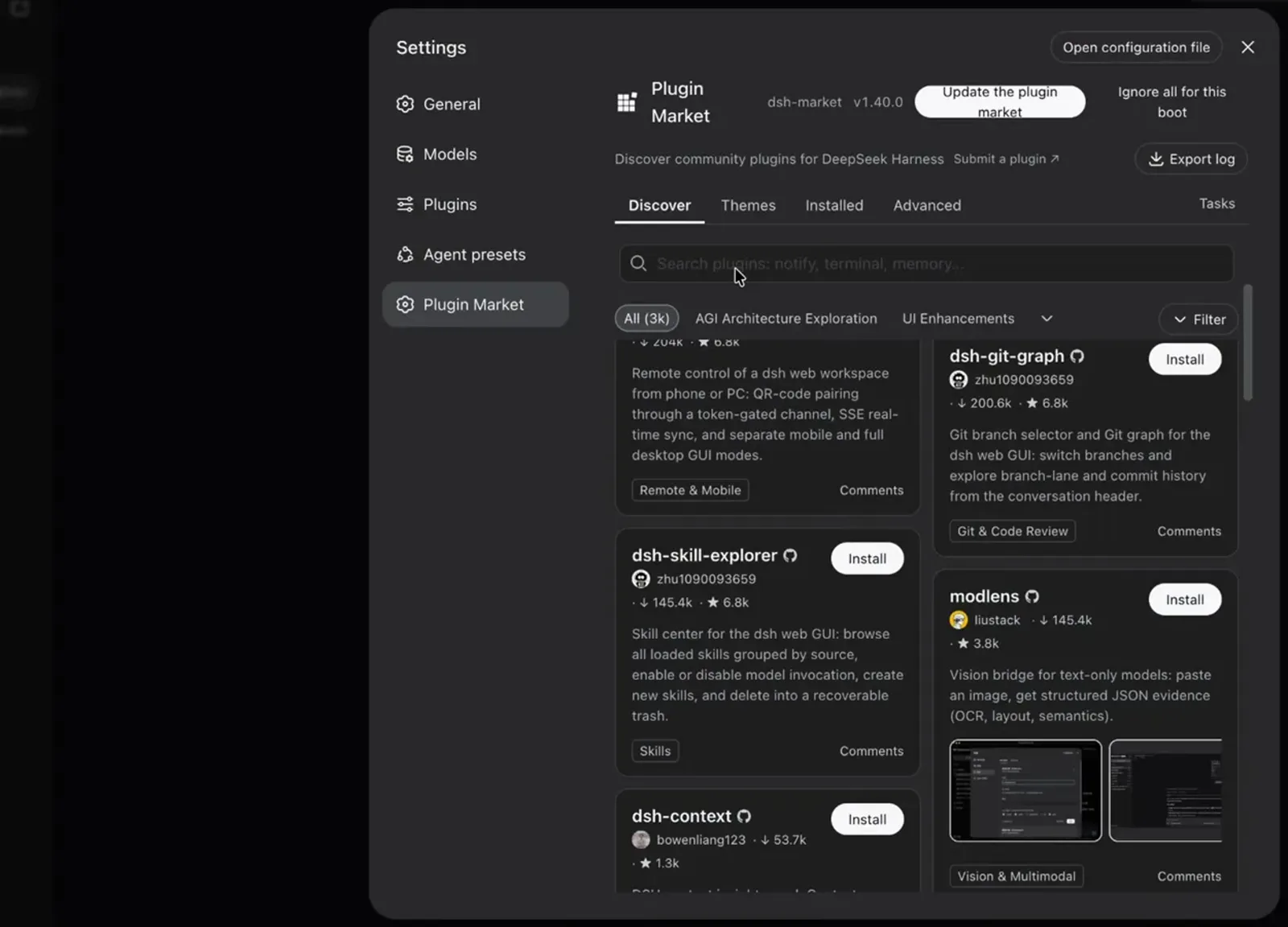Click Open configuration file button
Image resolution: width=1288 pixels, height=927 pixels.
click(x=1136, y=47)
